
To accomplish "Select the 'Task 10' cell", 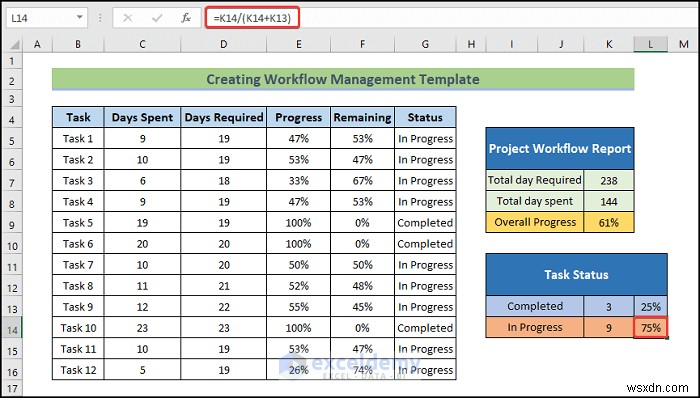I will pos(78,328).
